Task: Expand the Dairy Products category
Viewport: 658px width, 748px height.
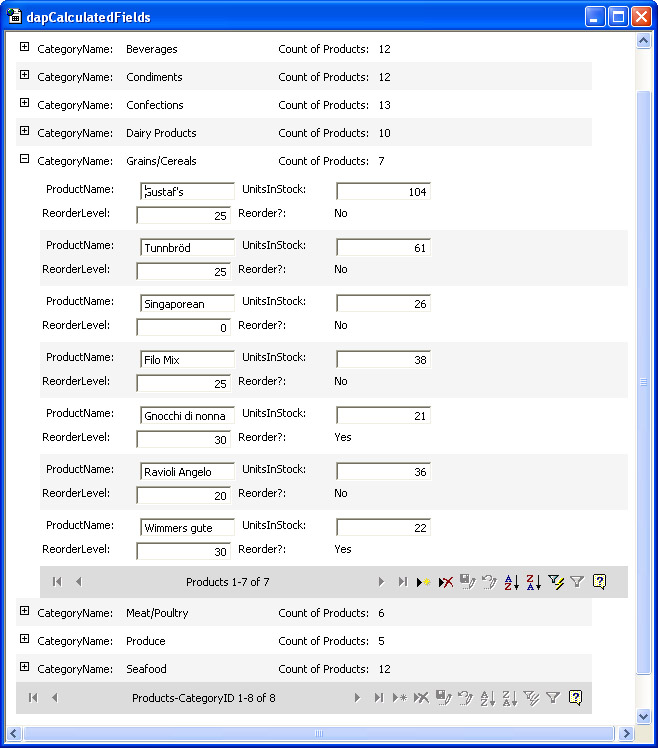Action: click(x=25, y=132)
